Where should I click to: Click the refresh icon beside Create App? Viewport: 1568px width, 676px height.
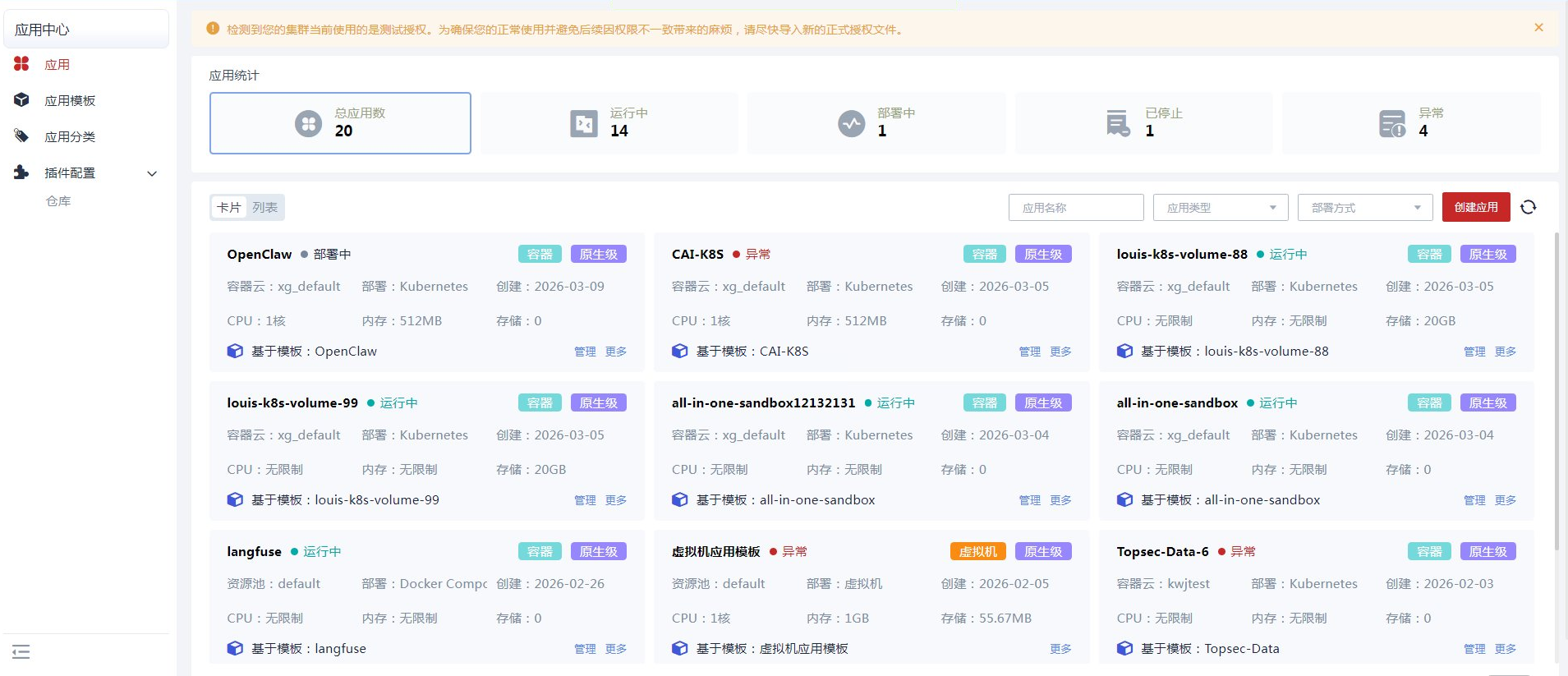click(1528, 207)
